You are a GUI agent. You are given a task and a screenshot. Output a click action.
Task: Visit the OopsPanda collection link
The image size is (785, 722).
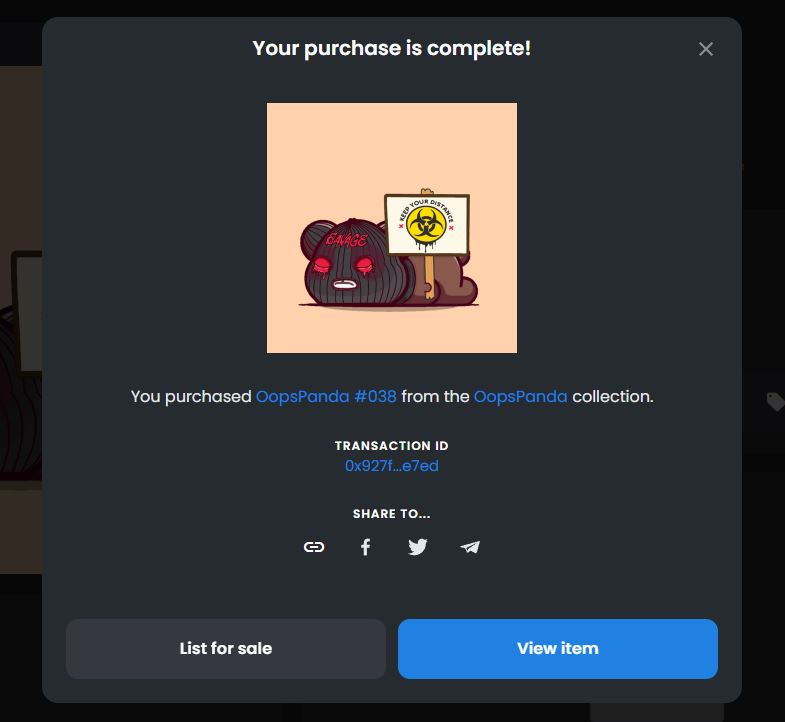click(x=520, y=397)
